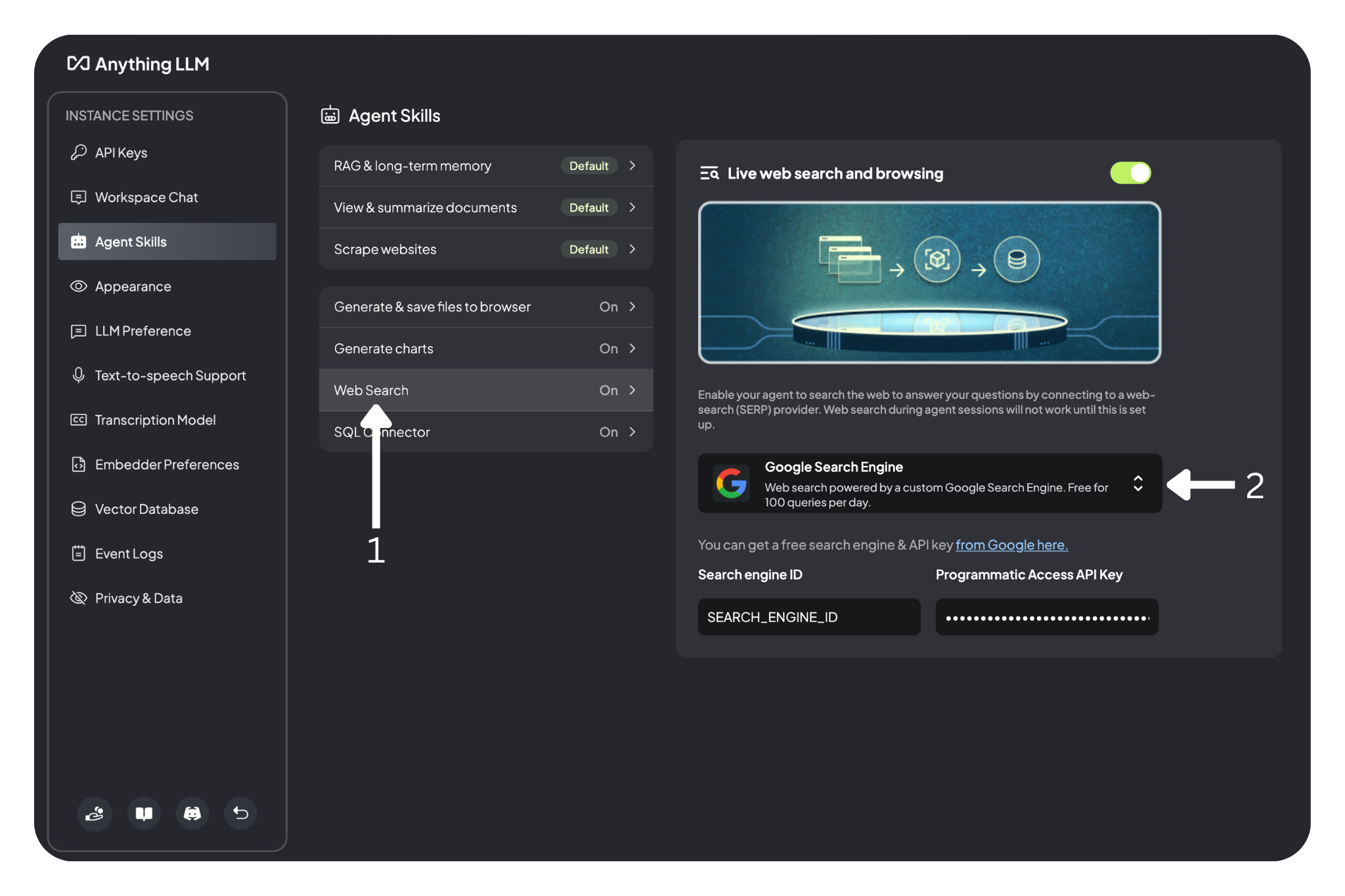Click the Search engine ID input field
Viewport: 1345px width, 896px height.
(809, 617)
